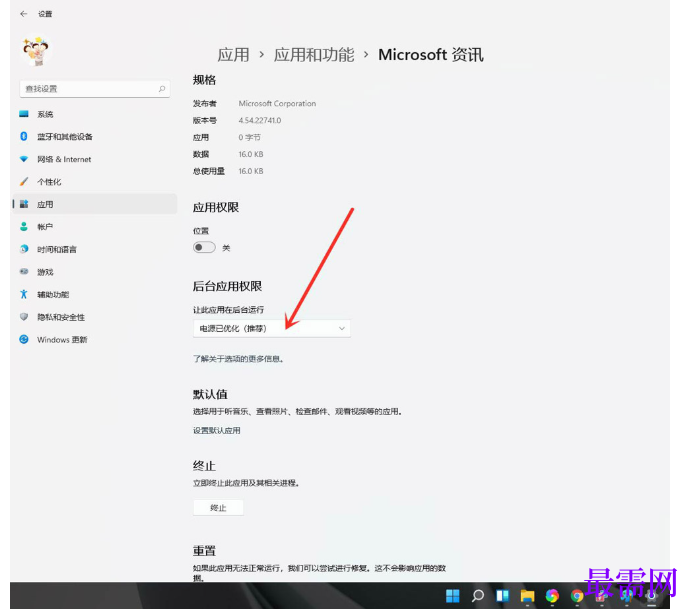Open taskbar Search
Viewport: 696px width, 614px height.
(478, 596)
